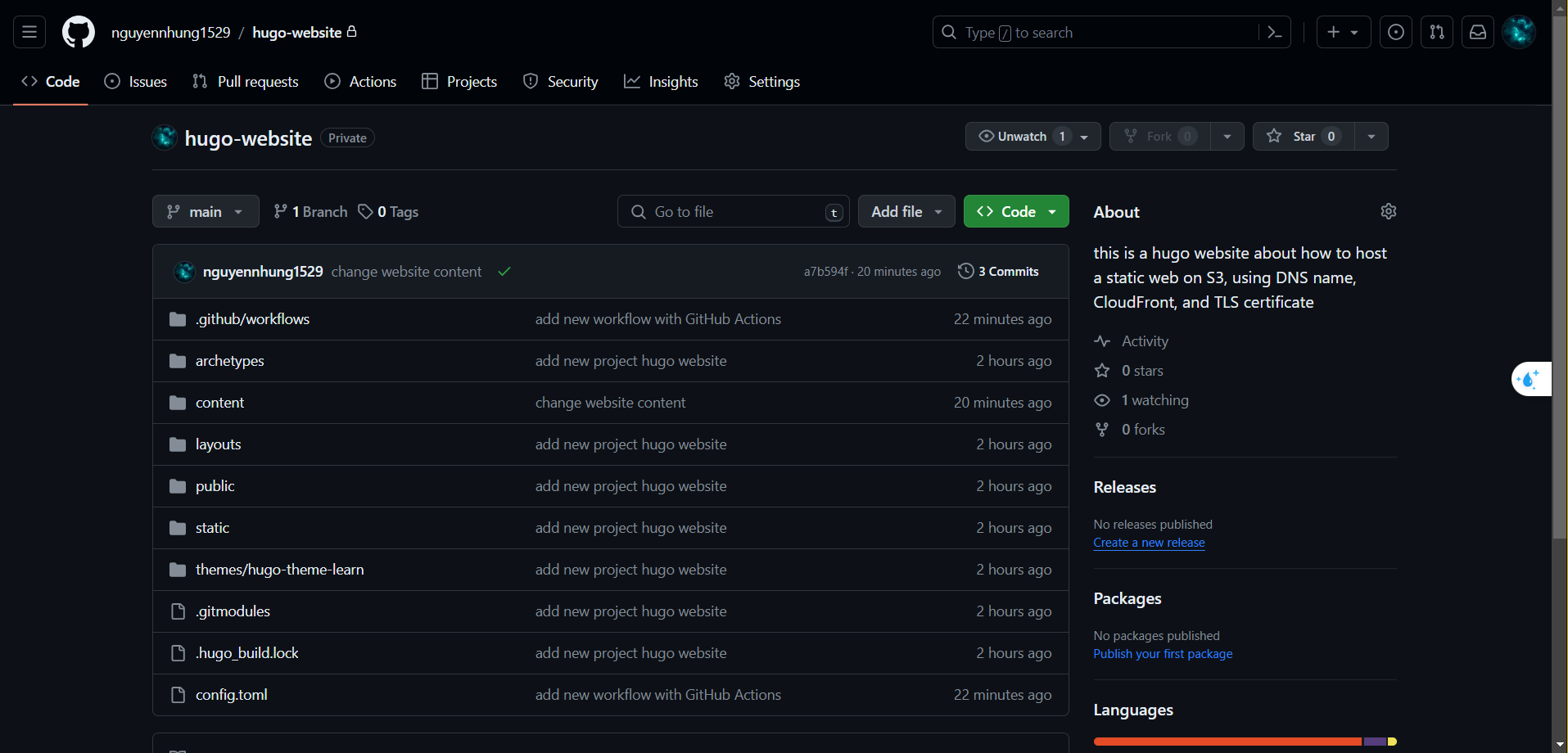Focus the Go to file search box
1568x753 pixels.
click(734, 211)
